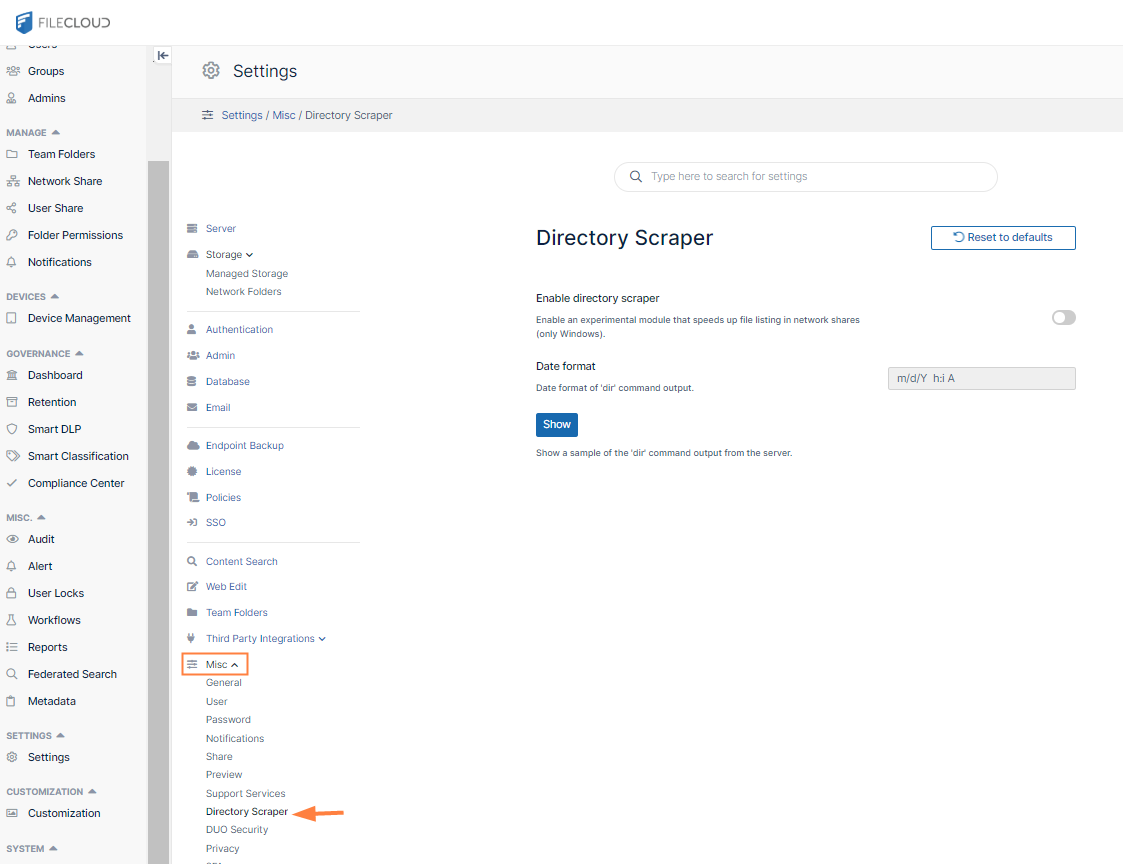The height and width of the screenshot is (864, 1123).
Task: Click the Workflows flask icon
Action: [12, 620]
